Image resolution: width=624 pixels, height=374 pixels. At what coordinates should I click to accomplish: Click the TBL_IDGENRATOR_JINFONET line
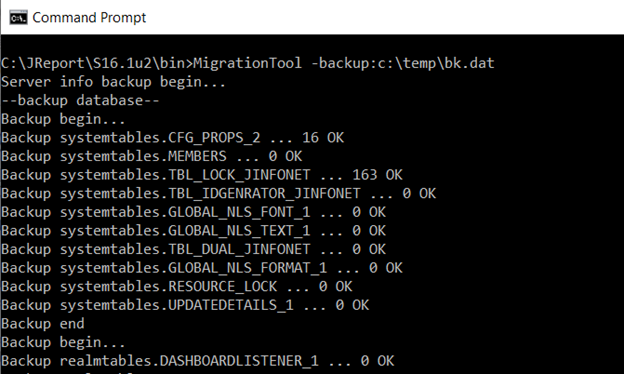[x=218, y=193]
